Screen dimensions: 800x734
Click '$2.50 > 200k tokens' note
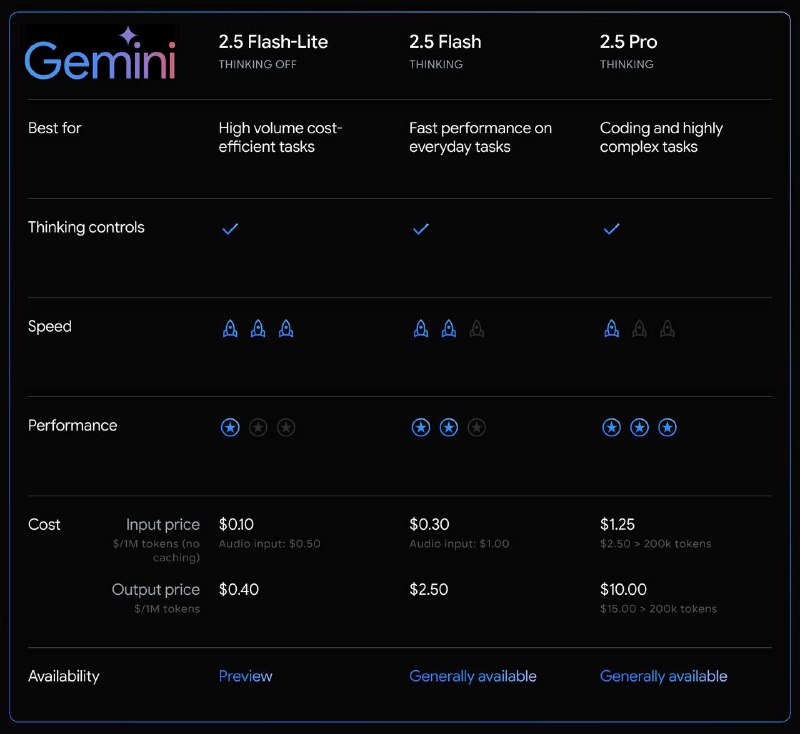[656, 544]
